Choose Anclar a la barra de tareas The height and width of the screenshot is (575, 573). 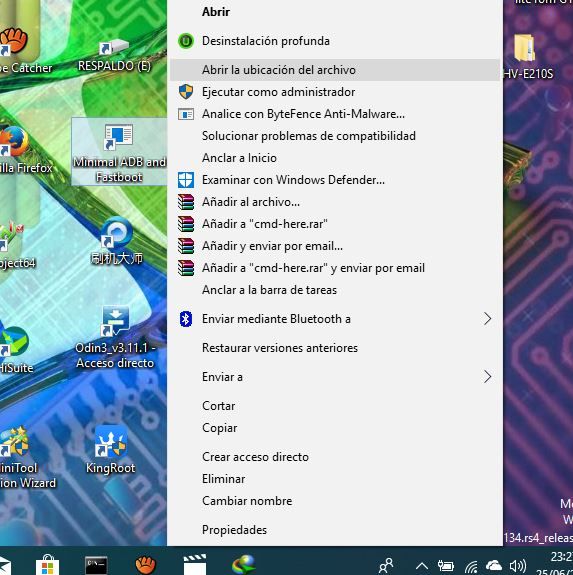tap(335, 290)
